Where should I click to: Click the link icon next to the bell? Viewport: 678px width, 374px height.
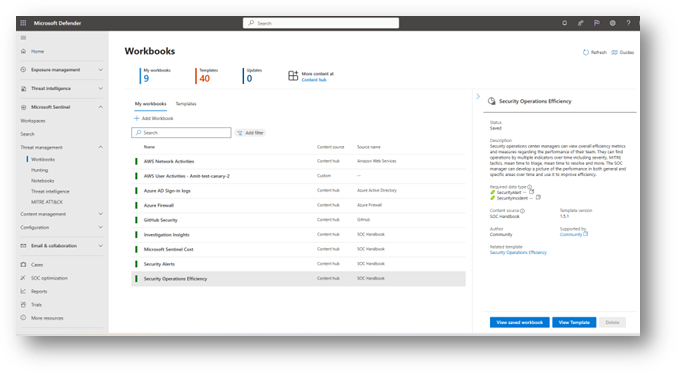(x=580, y=23)
